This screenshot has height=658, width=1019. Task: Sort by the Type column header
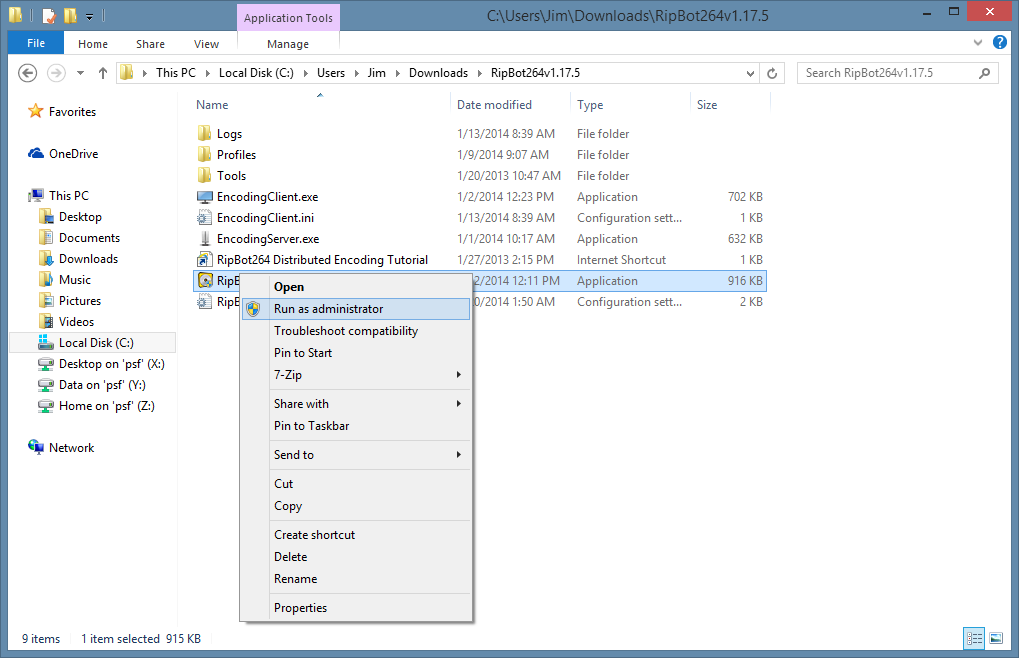click(x=590, y=105)
